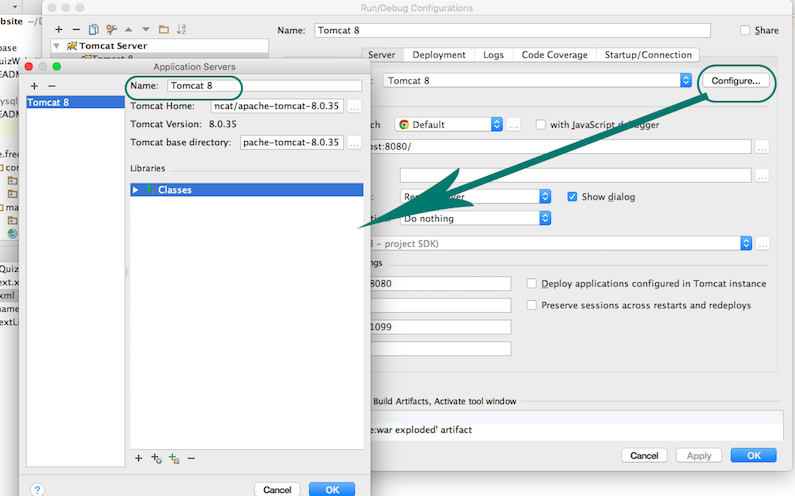
Task: Open ellipsis beside empty VM options field
Action: click(x=762, y=175)
